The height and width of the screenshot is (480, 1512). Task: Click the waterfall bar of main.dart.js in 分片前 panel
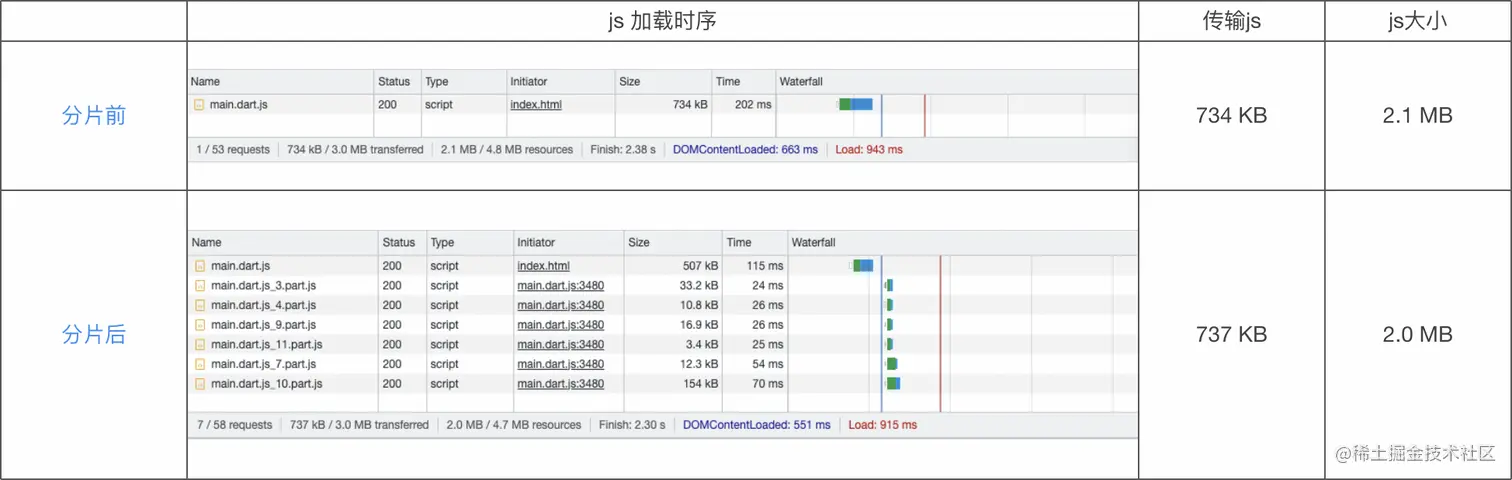856,104
